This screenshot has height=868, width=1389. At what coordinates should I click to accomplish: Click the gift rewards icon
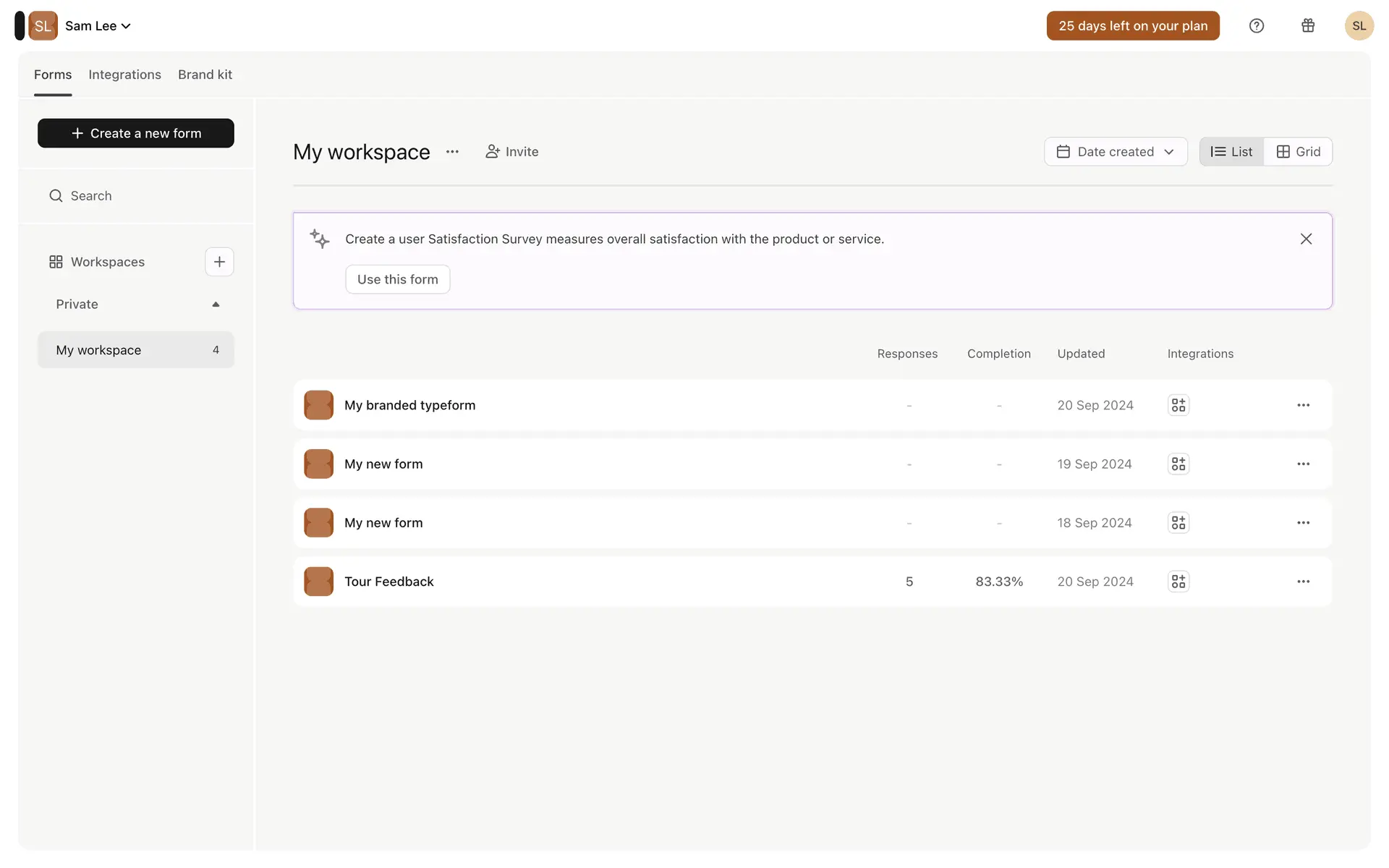(1308, 26)
